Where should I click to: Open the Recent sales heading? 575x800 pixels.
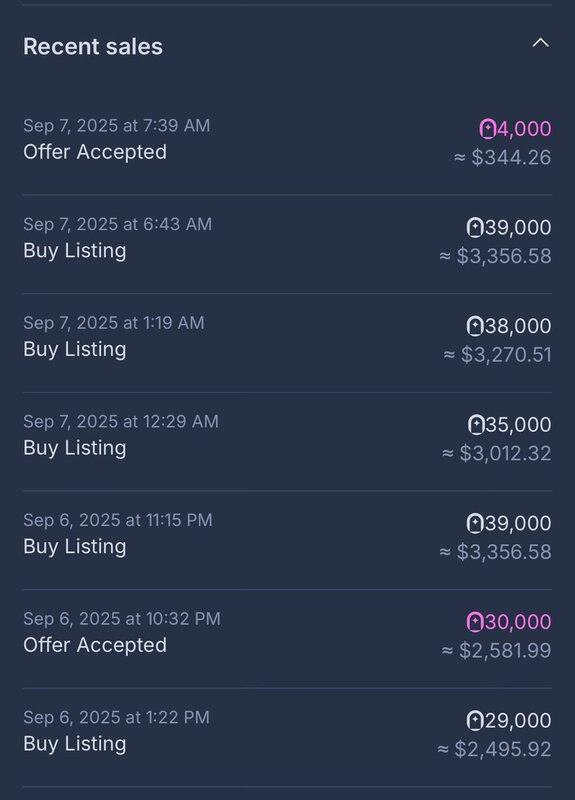93,46
